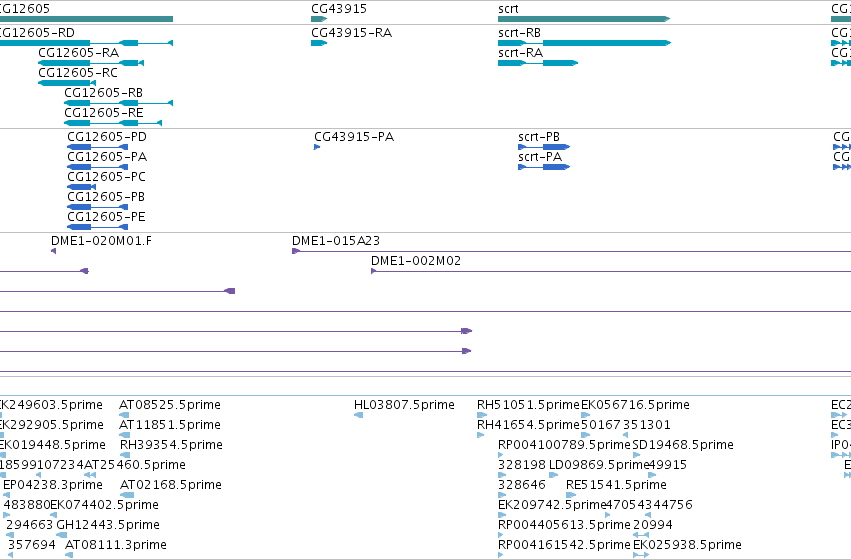Click the CG12605-RE transcript feature
This screenshot has height=560, width=851.
tap(113, 123)
